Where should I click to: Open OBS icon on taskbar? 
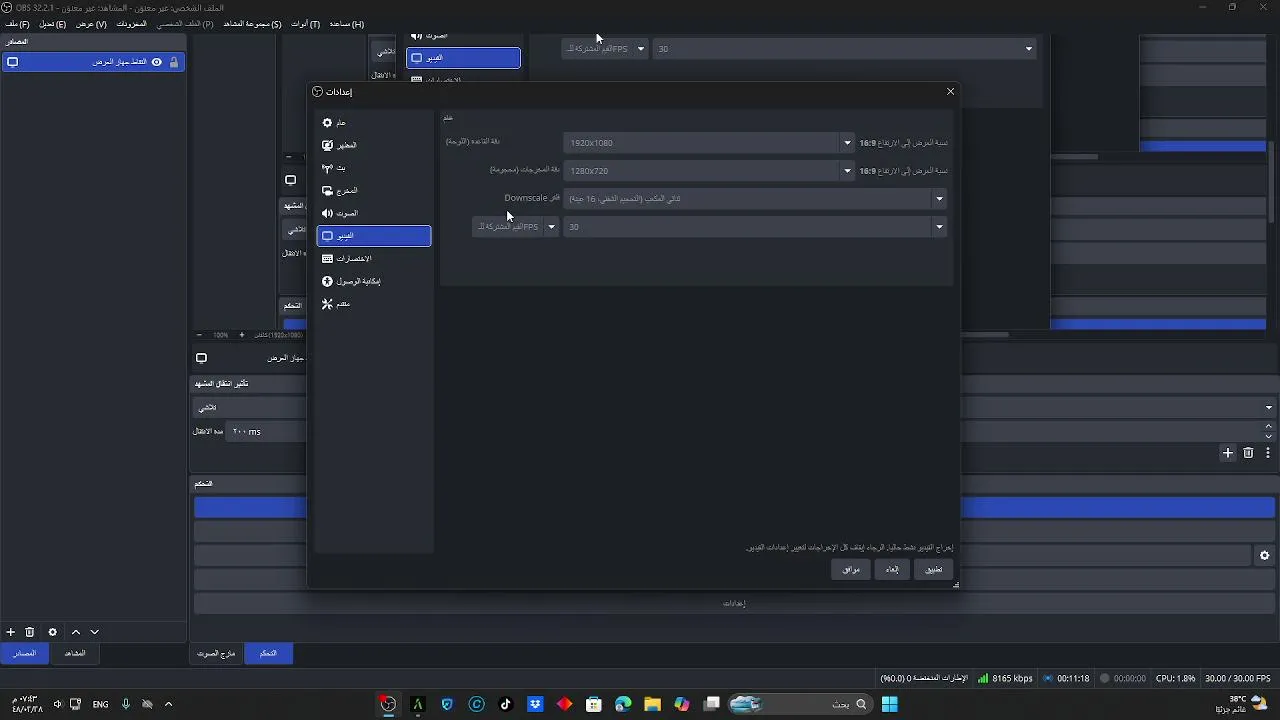[388, 704]
